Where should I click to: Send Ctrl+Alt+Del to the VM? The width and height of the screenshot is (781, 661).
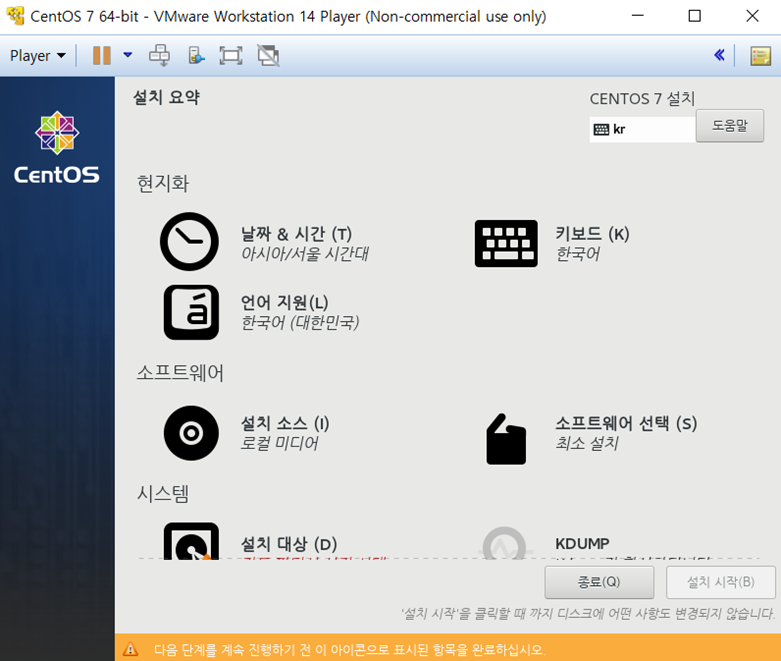(159, 55)
